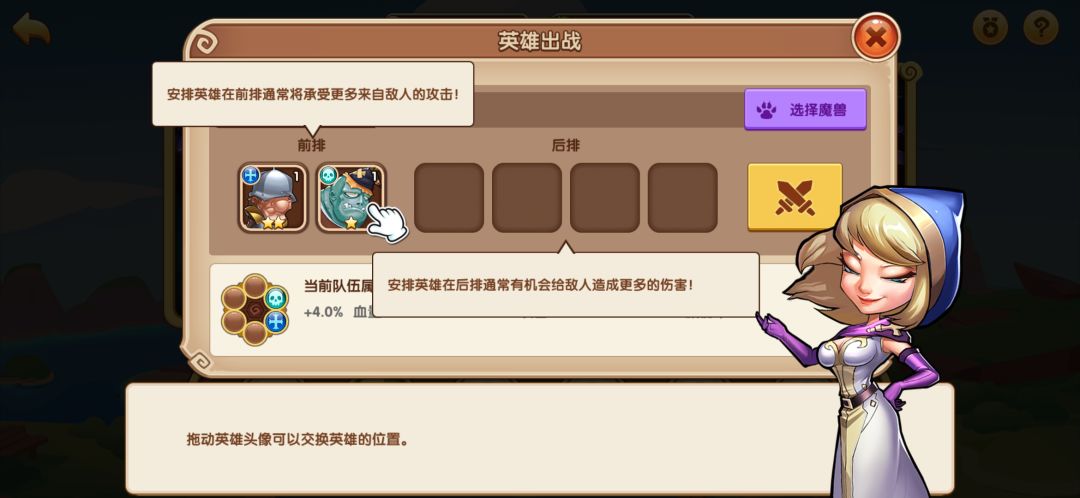The width and height of the screenshot is (1080, 498).
Task: Click the blue cross badge on knight portrait
Action: [251, 175]
